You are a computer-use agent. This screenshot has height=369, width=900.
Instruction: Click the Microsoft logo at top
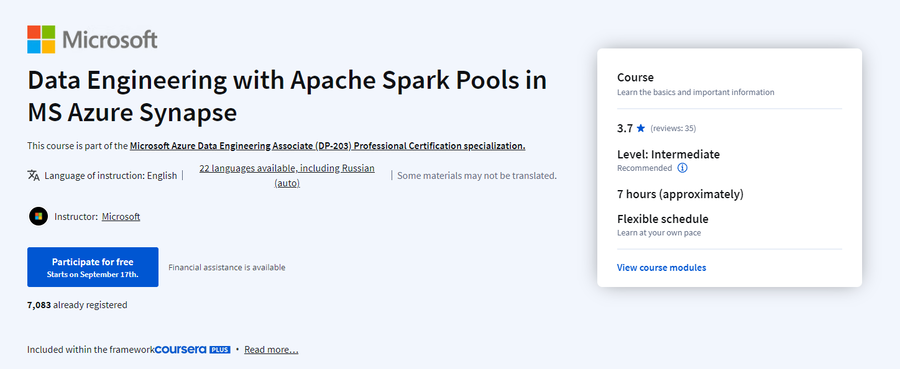tap(92, 40)
